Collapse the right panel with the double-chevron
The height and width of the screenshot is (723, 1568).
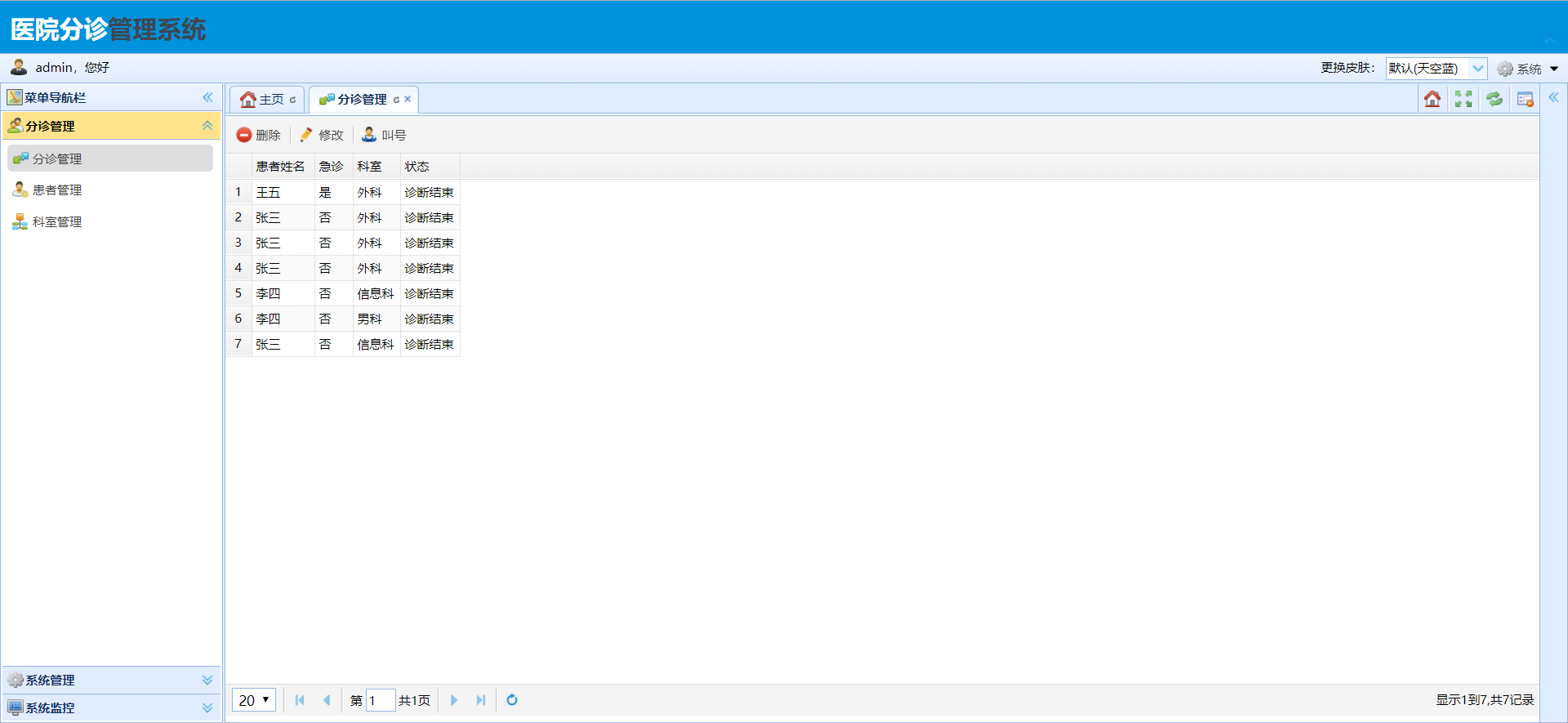click(1553, 97)
